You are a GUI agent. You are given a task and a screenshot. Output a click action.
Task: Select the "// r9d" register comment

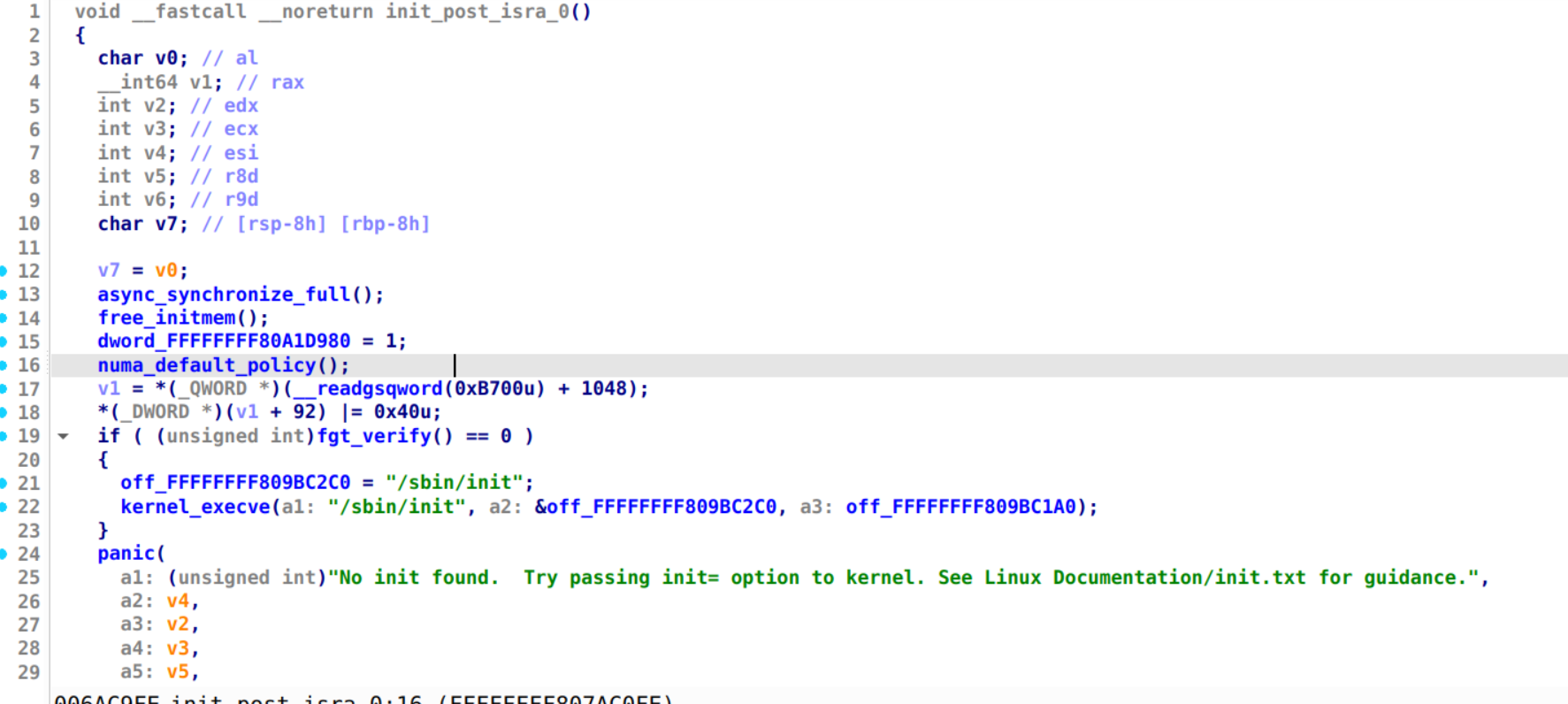225,200
